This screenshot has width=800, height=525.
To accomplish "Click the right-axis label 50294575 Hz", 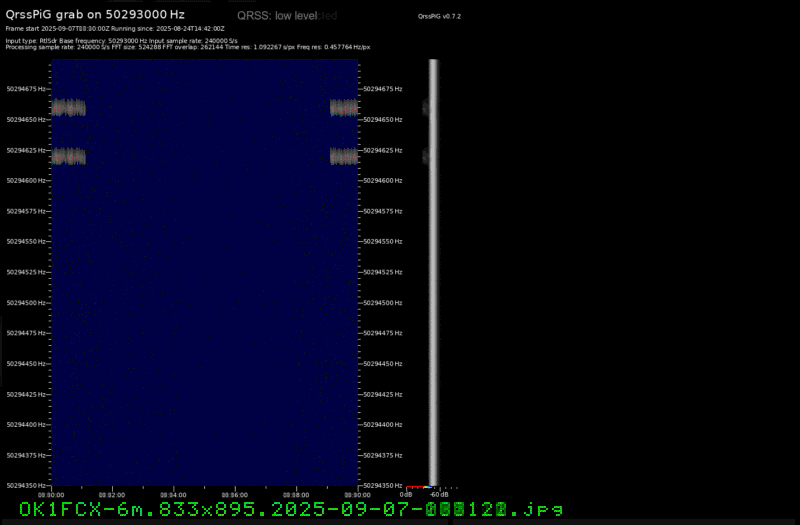I will coord(383,211).
